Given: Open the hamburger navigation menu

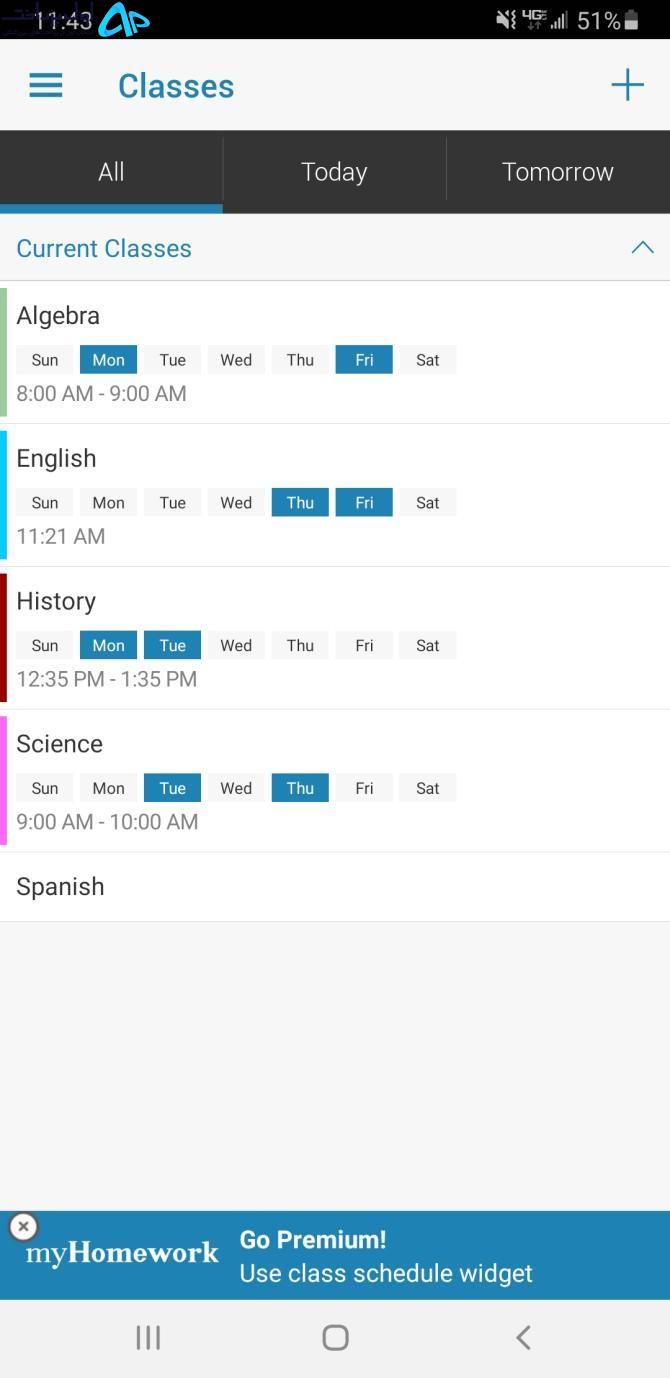Looking at the screenshot, I should [46, 86].
